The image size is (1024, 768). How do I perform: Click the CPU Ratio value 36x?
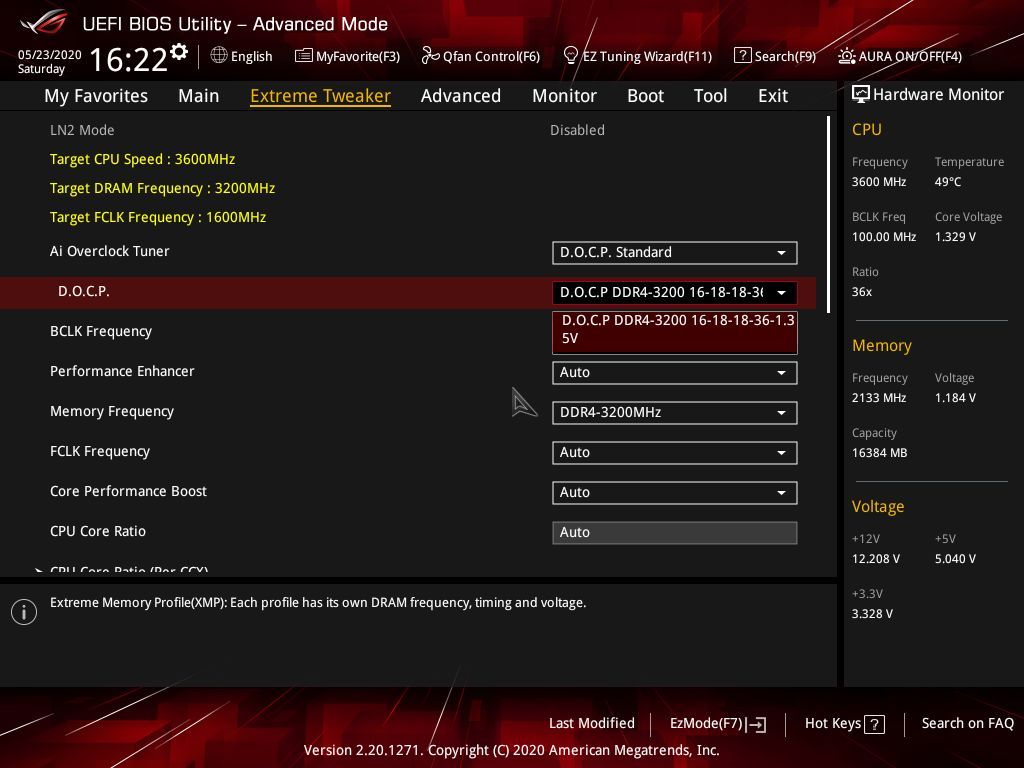pyautogui.click(x=862, y=292)
